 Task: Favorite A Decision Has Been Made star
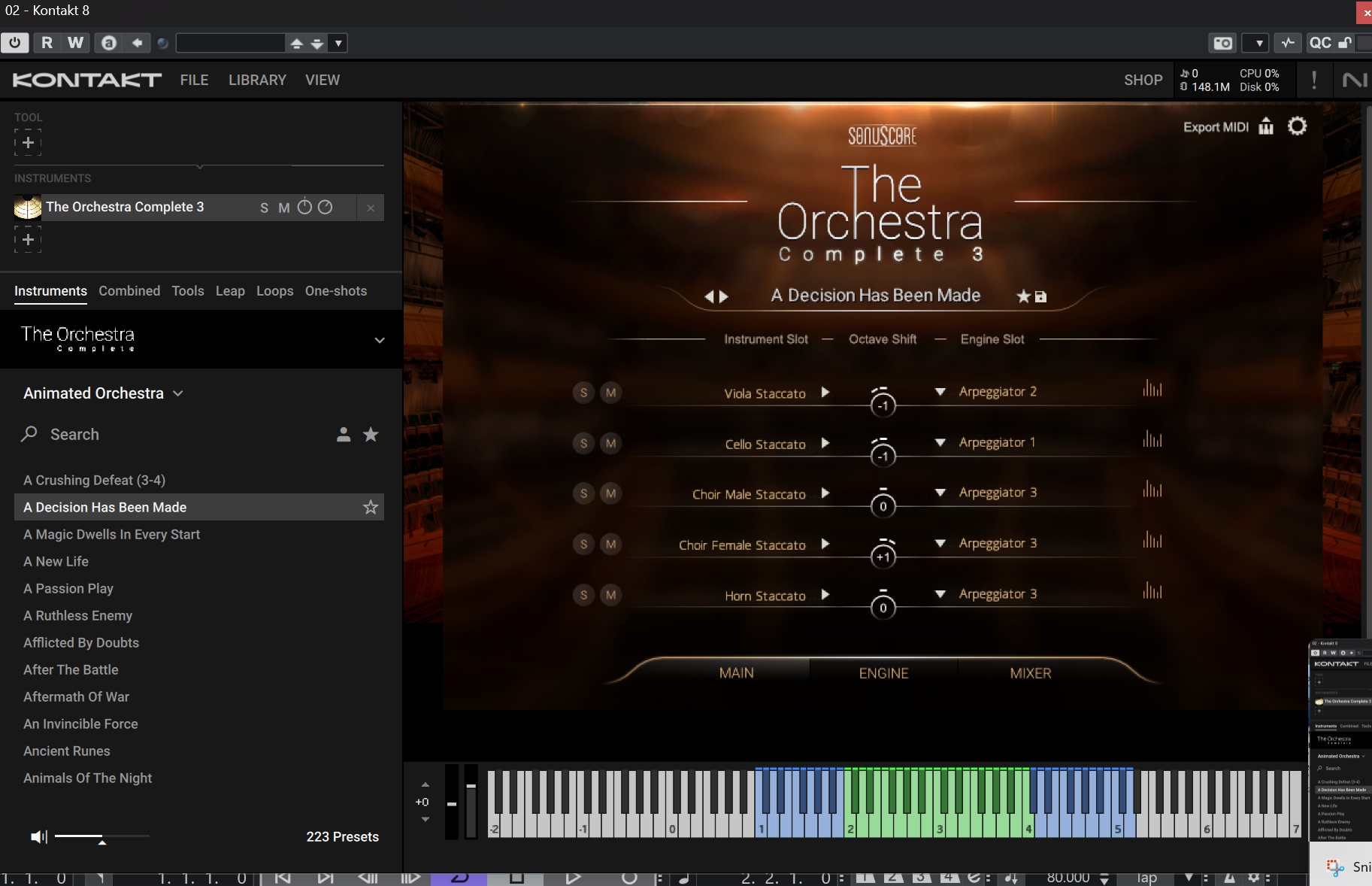pos(371,507)
